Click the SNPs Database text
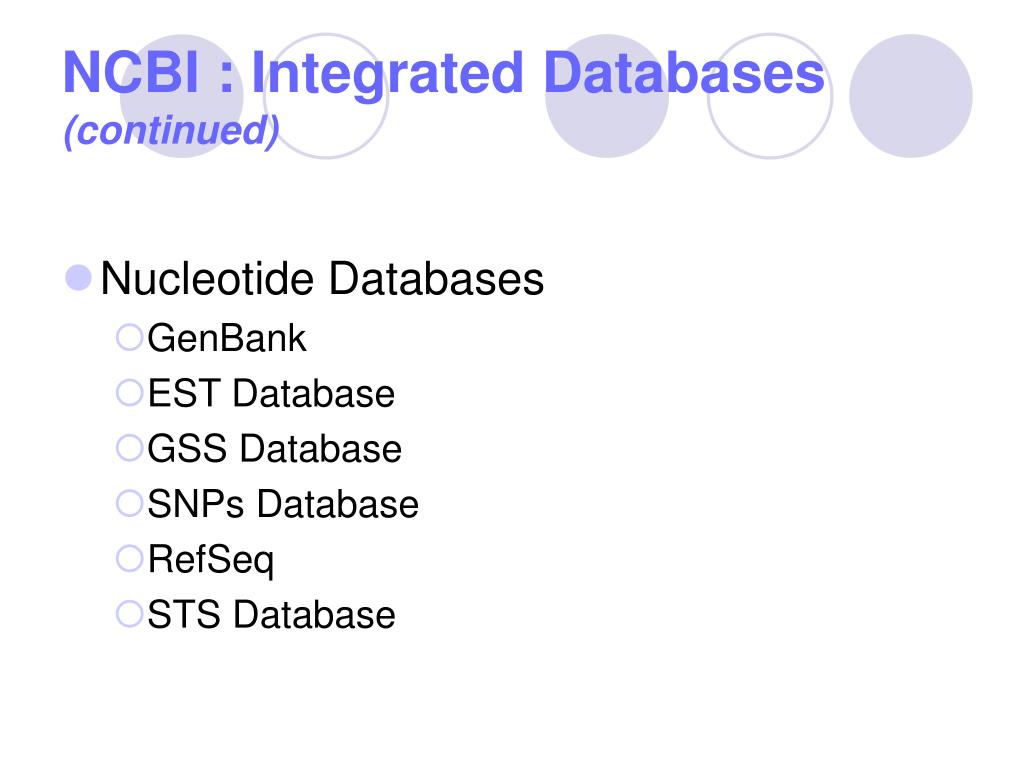 [283, 504]
